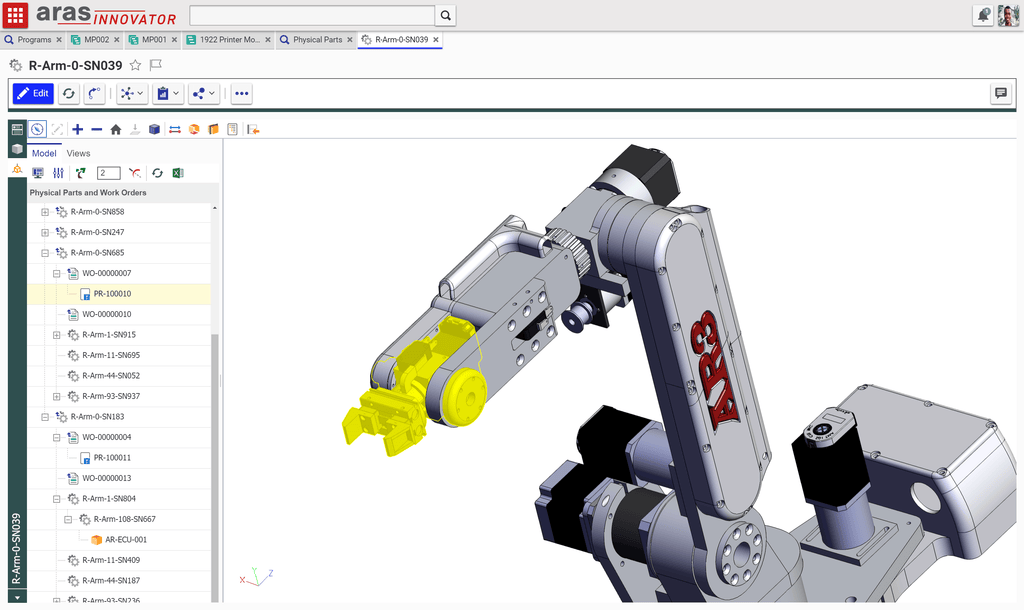Click the blue Edit button

[32, 93]
